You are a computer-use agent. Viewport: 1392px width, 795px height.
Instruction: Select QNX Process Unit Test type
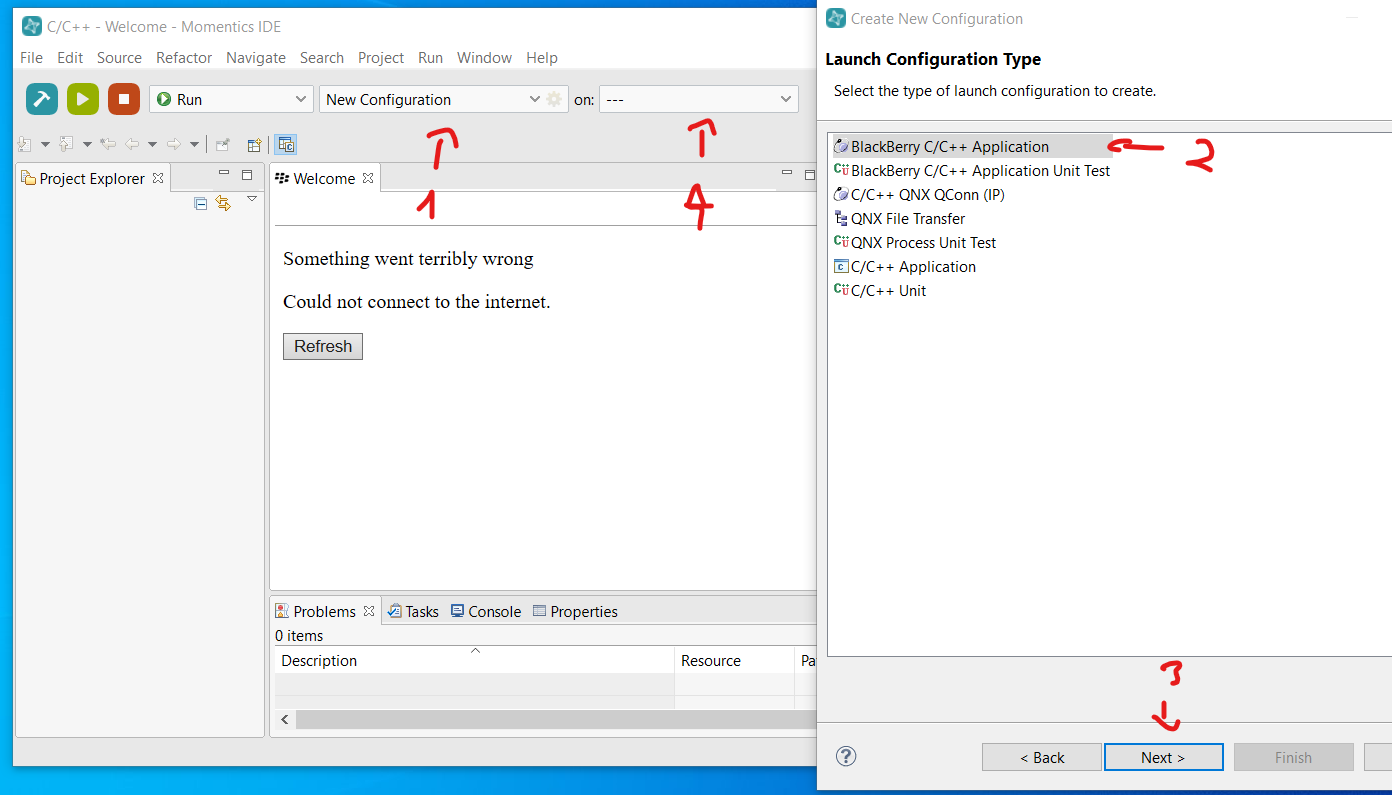point(915,242)
